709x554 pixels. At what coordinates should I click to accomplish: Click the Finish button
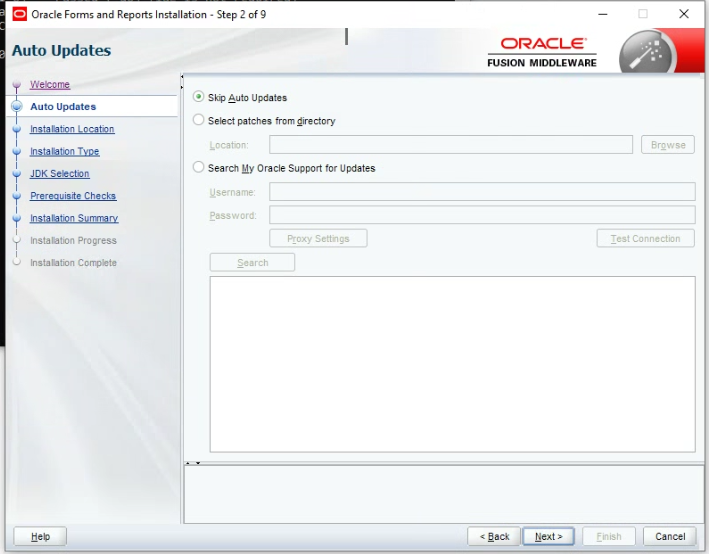[x=609, y=536]
